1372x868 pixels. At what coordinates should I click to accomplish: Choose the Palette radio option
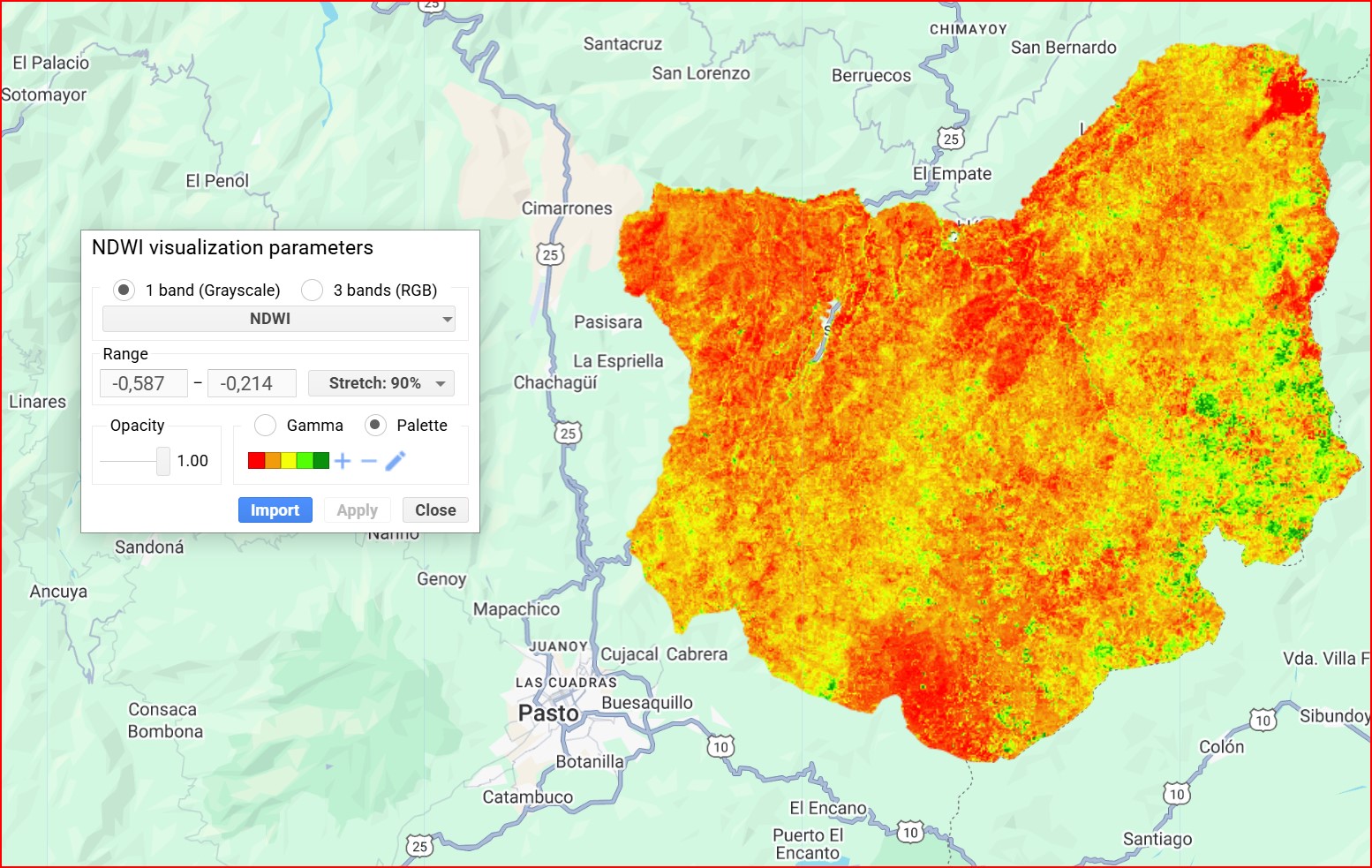coord(376,426)
